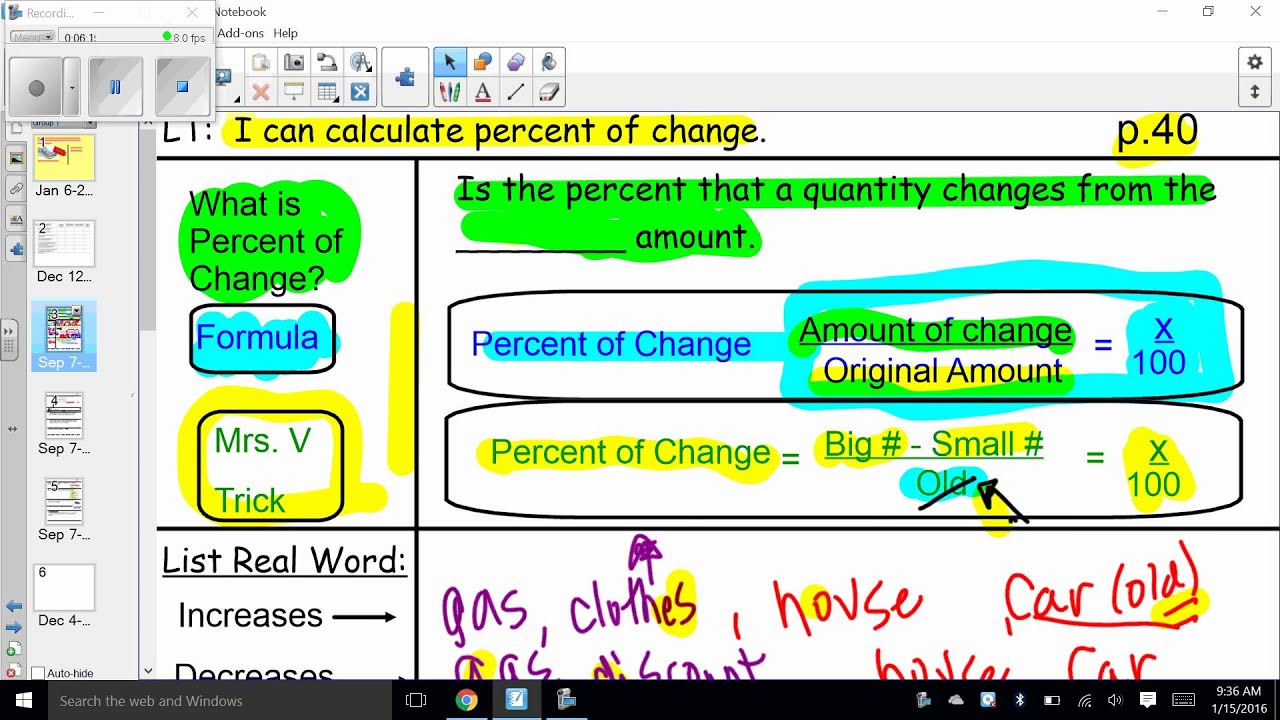Viewport: 1280px width, 720px height.
Task: Choose the Pens tool
Action: click(450, 93)
